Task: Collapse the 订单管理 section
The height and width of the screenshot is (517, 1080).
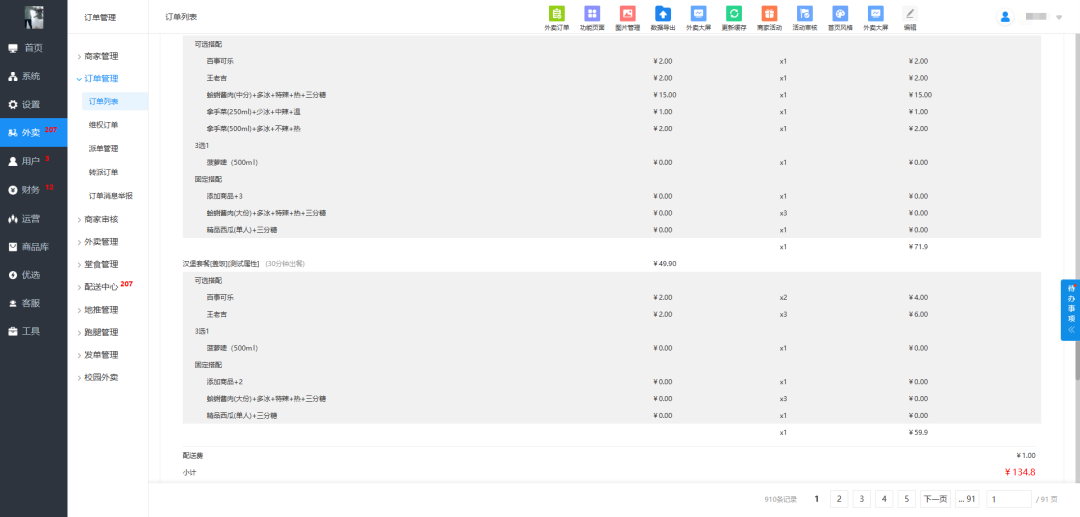Action: (x=101, y=78)
